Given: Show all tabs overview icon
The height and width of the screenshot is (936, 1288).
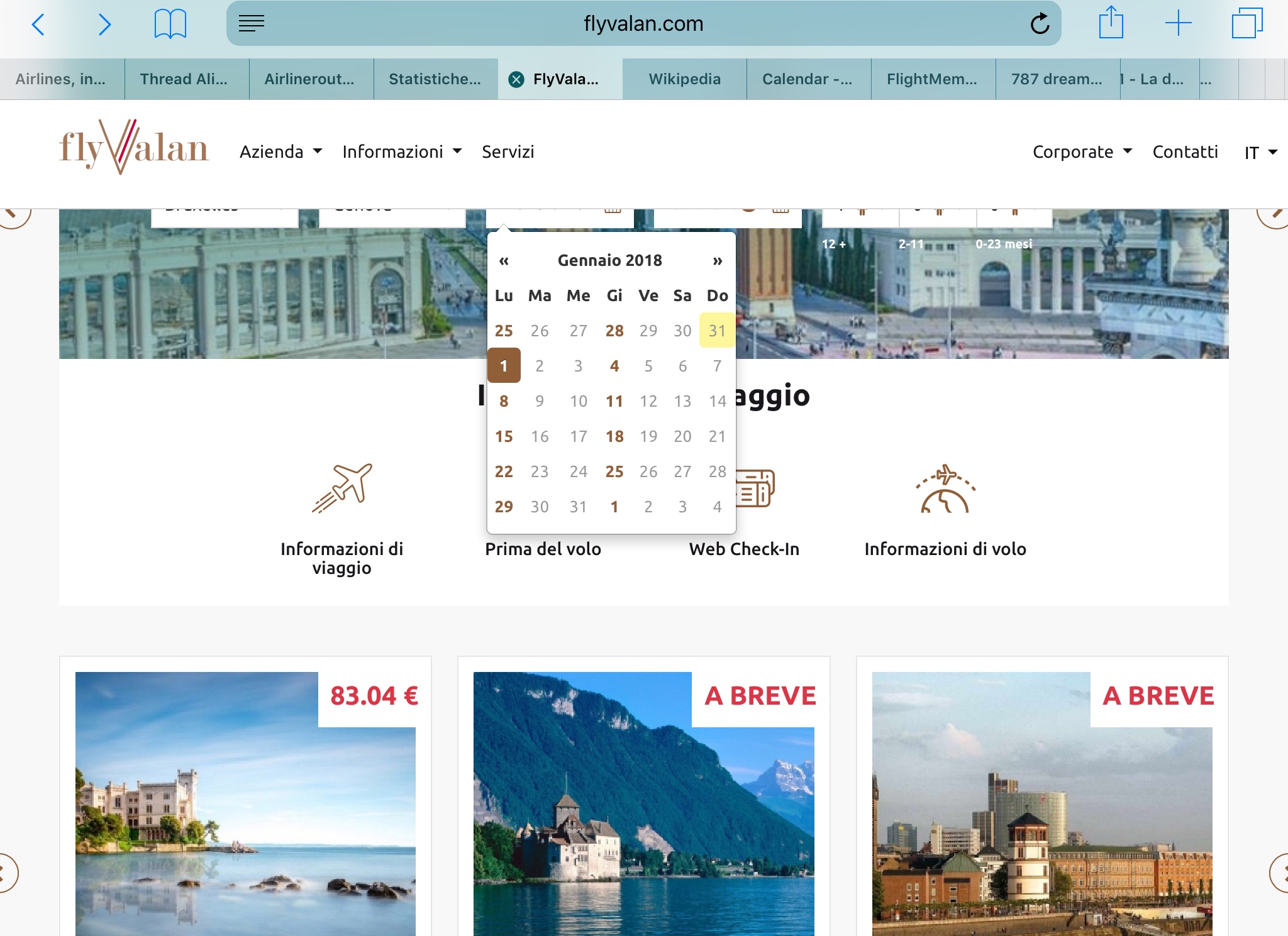Looking at the screenshot, I should pyautogui.click(x=1246, y=23).
